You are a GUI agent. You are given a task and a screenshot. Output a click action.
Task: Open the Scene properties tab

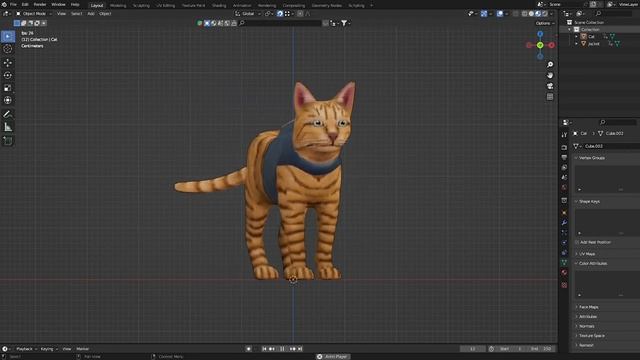[x=564, y=177]
